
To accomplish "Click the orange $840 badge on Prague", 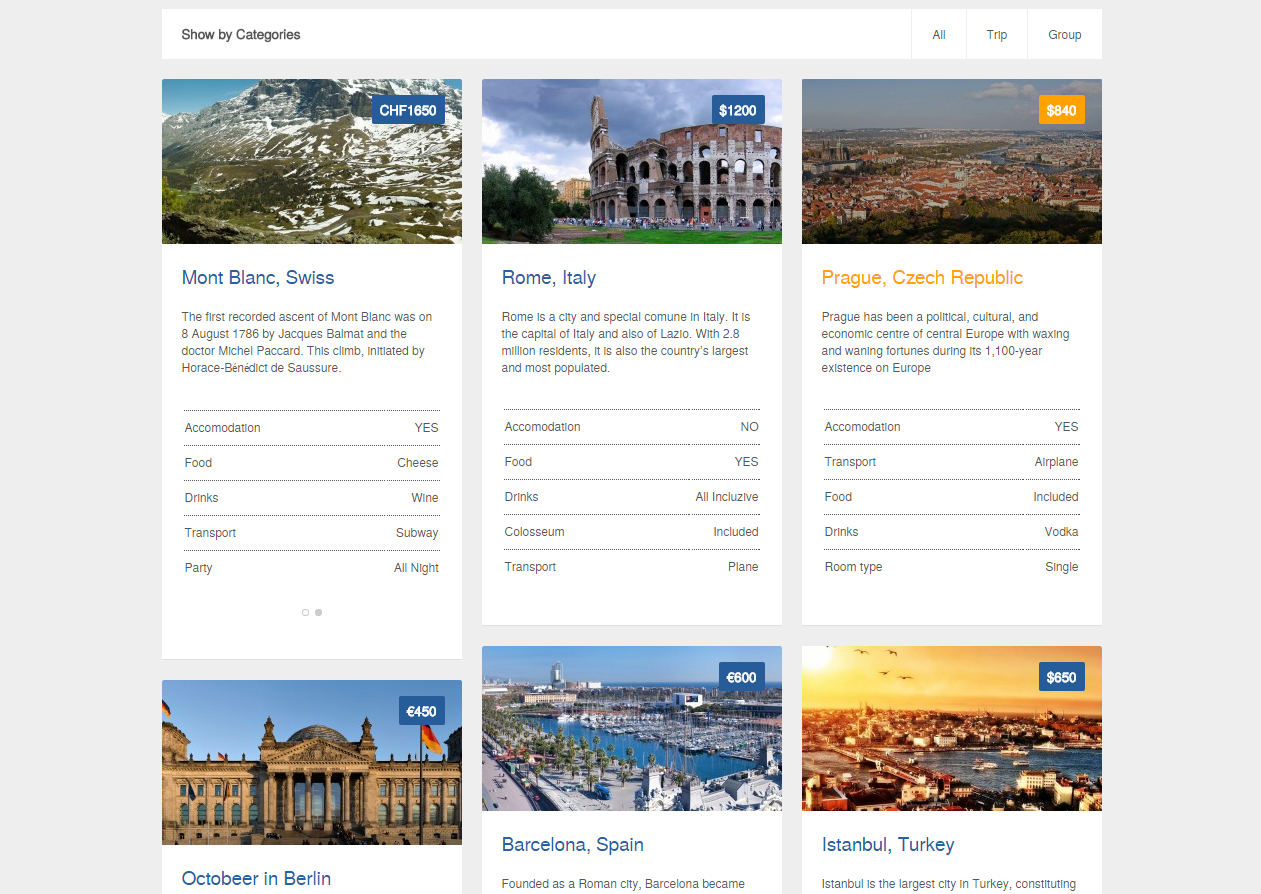I will coord(1060,109).
